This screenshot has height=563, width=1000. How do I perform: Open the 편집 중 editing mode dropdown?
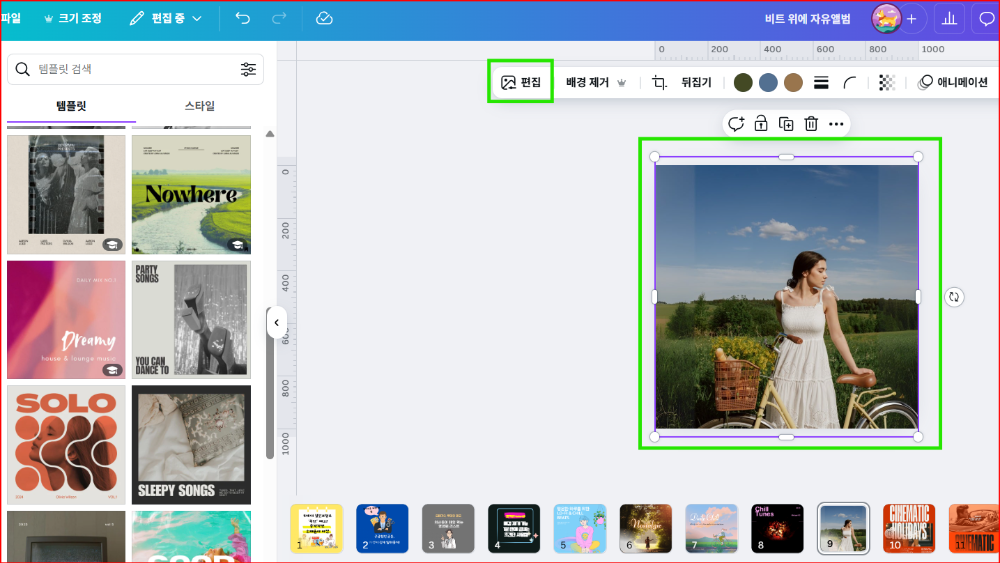(x=165, y=18)
